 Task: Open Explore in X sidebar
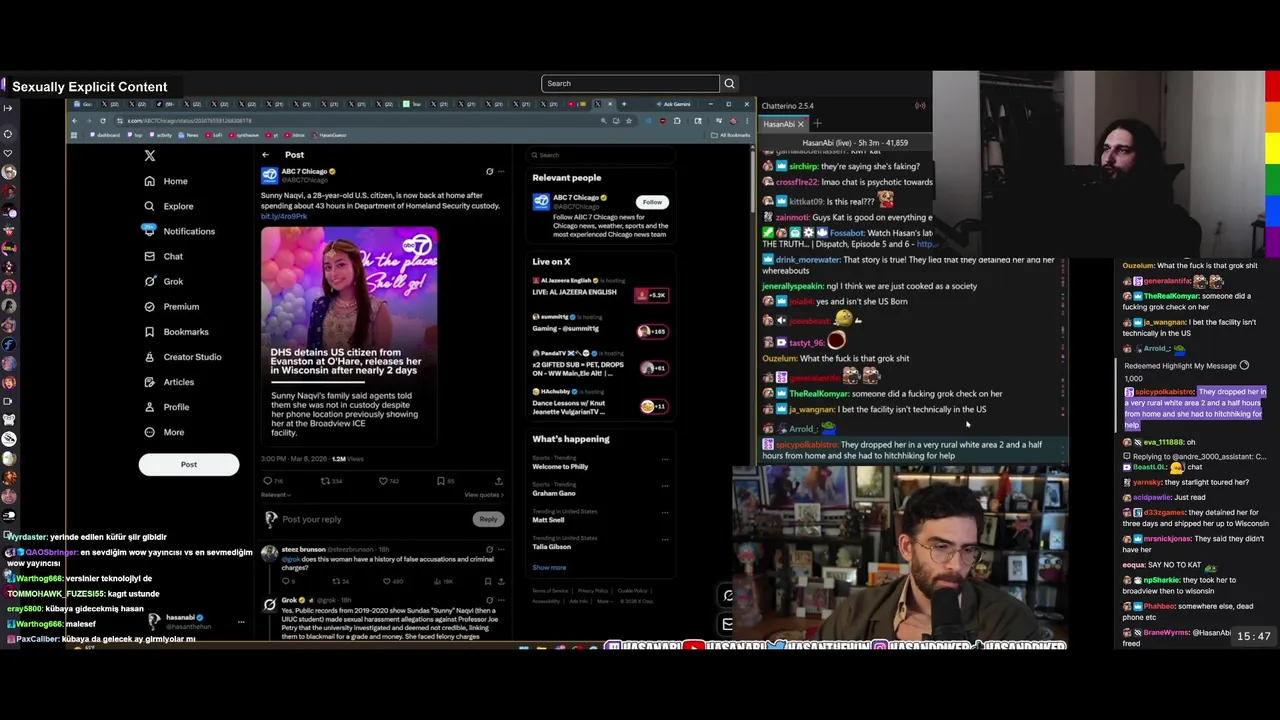(x=168, y=206)
